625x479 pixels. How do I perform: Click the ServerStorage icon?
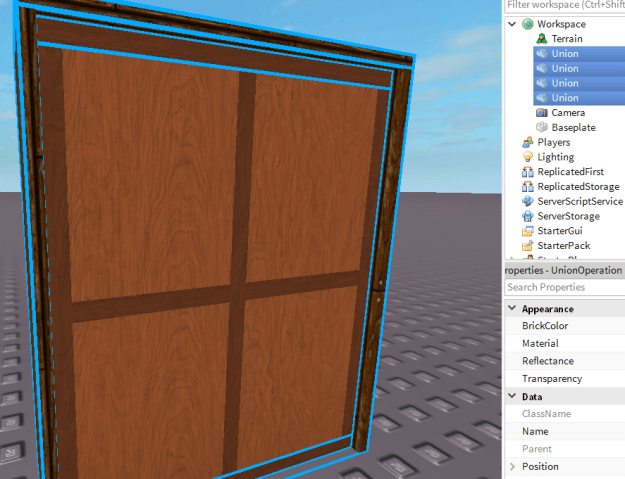click(x=528, y=216)
